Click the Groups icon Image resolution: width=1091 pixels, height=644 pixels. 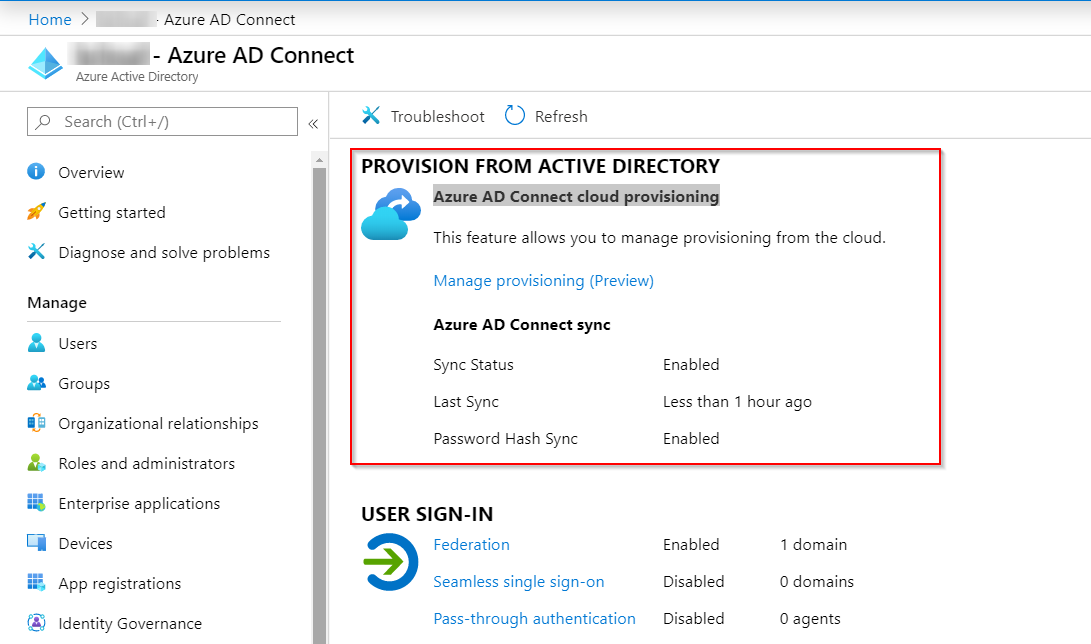[x=38, y=383]
